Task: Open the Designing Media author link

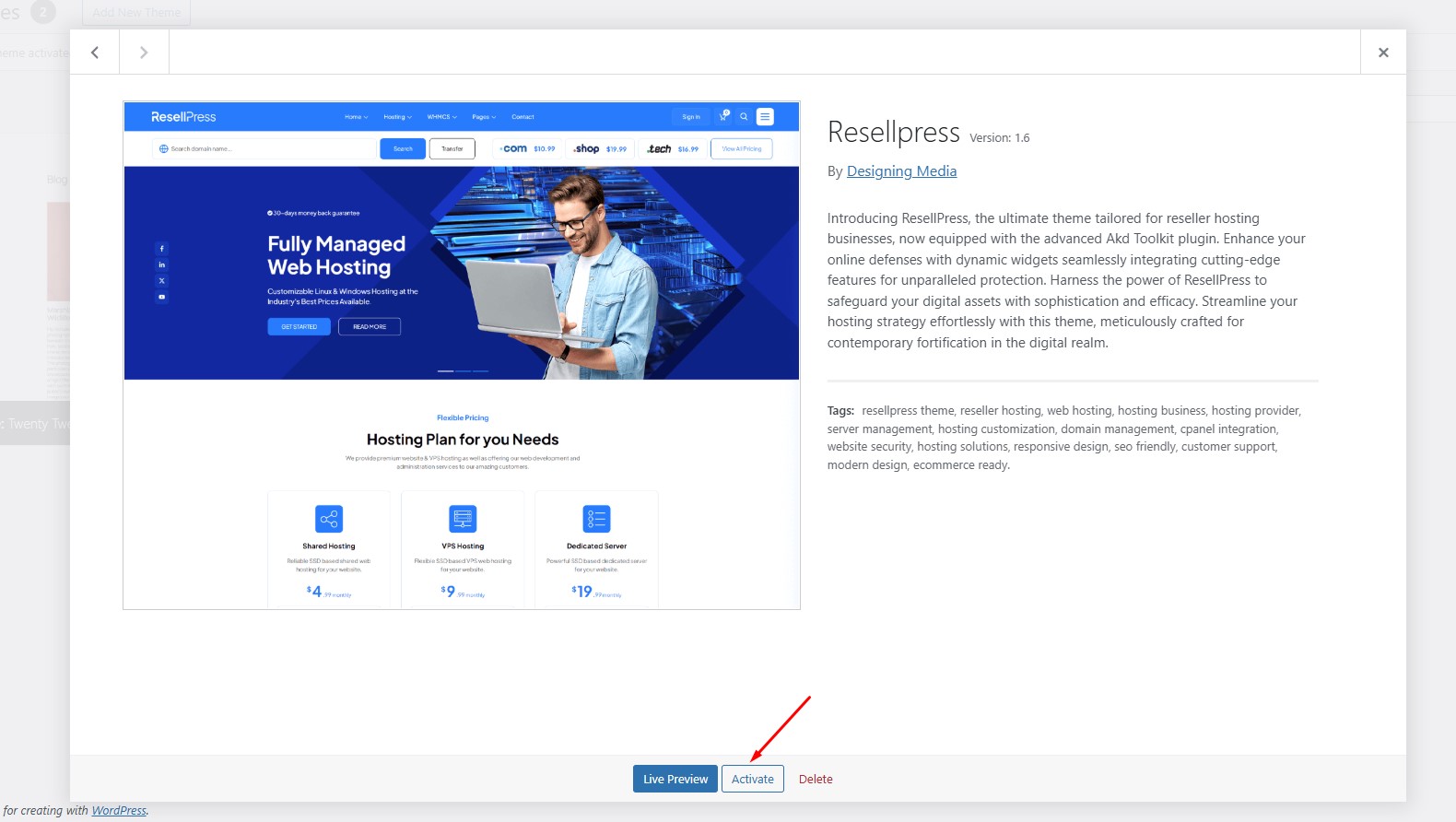Action: pos(901,171)
